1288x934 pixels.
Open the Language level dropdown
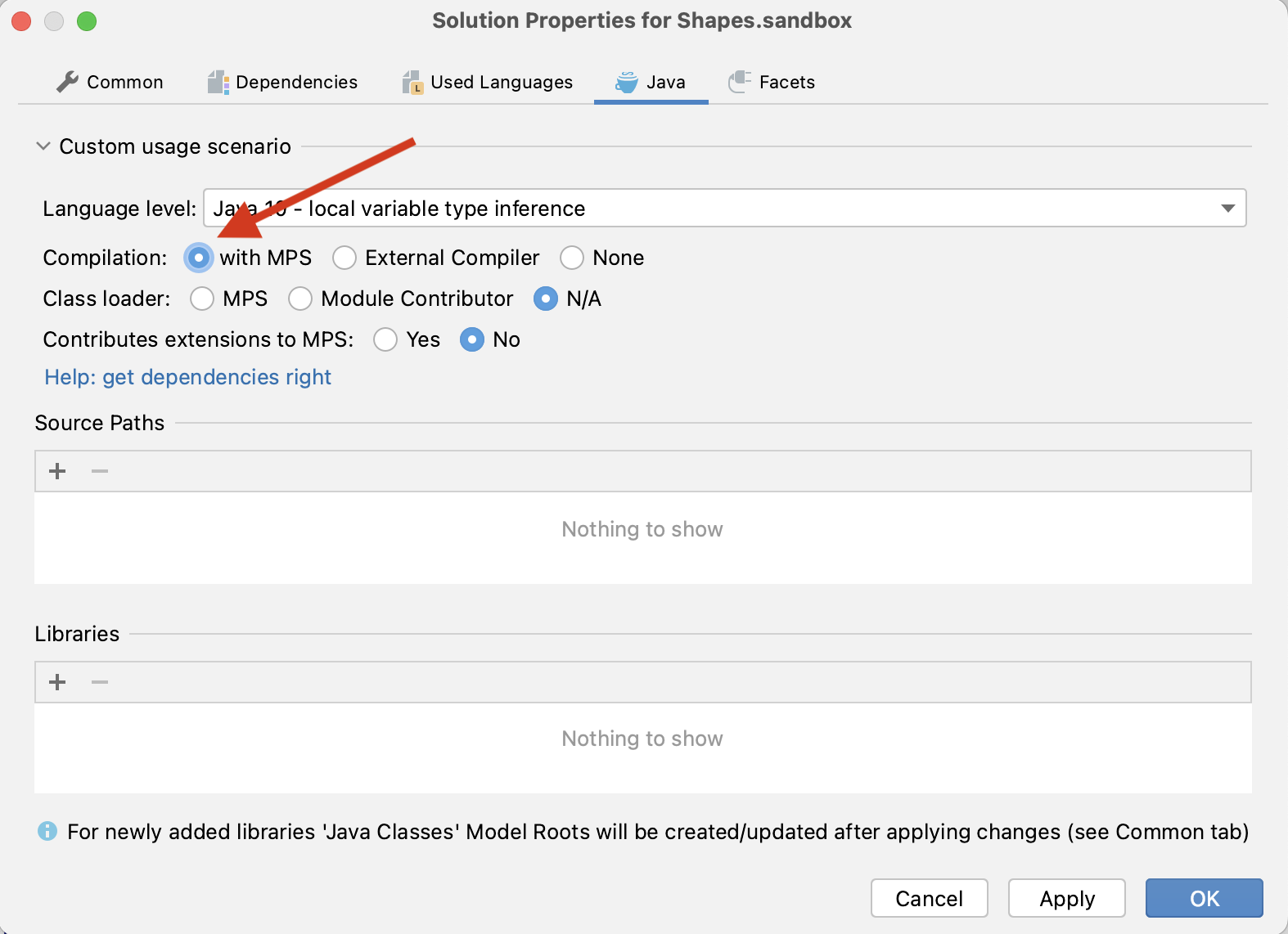click(x=724, y=208)
